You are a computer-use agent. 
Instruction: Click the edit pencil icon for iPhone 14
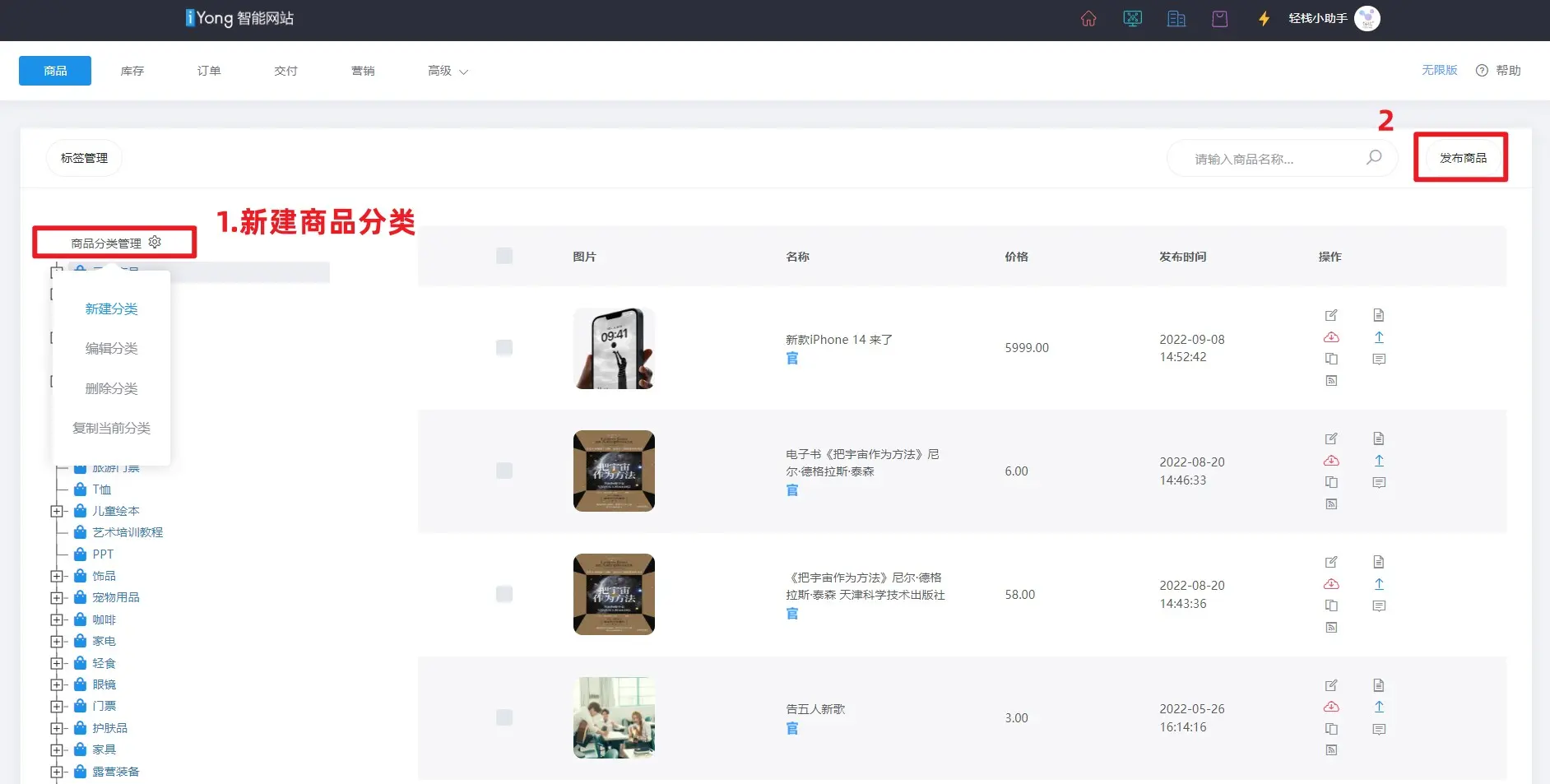pyautogui.click(x=1331, y=315)
